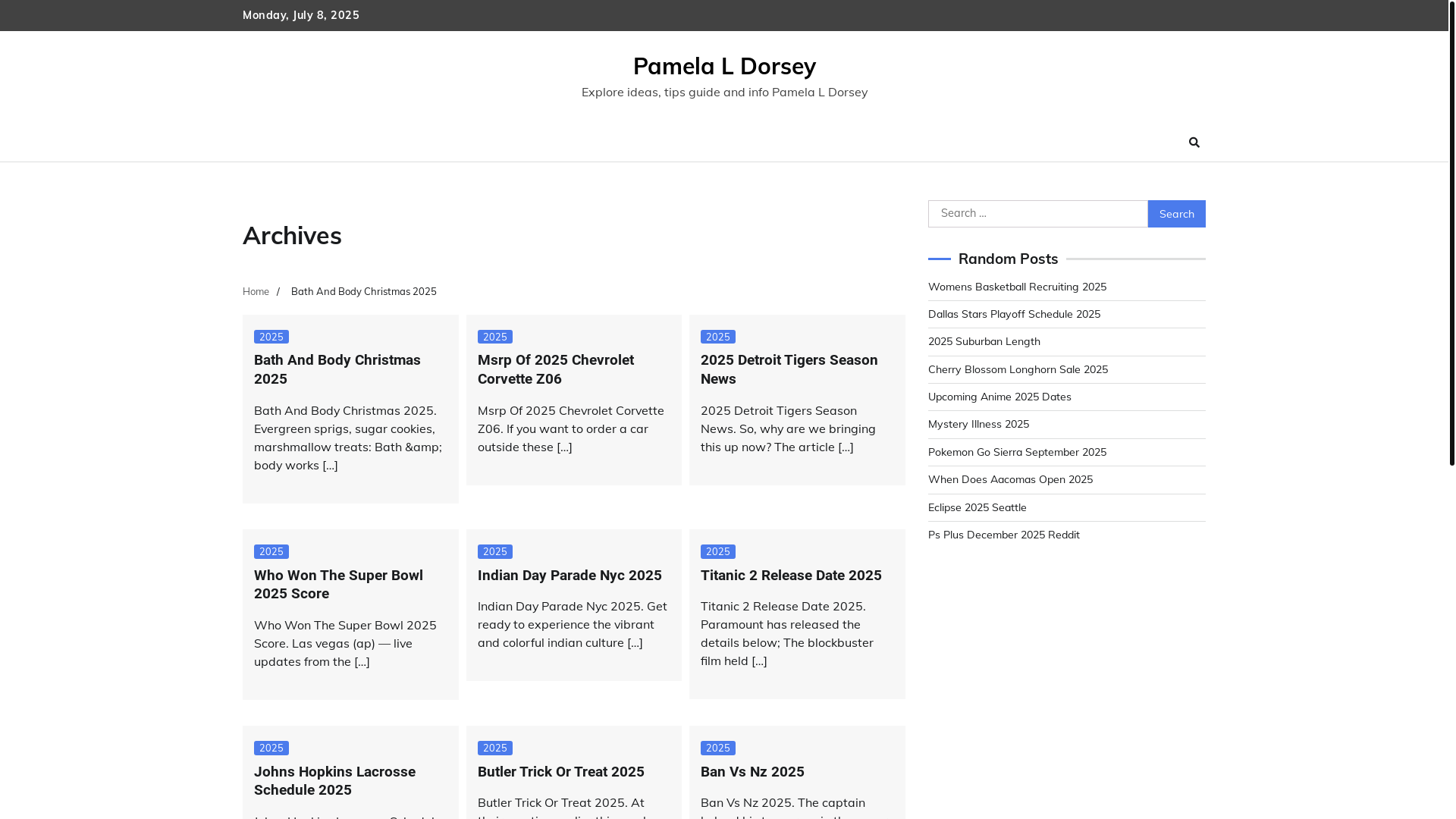Open Dallas Stars Playoff Schedule 2025 link

[1014, 314]
